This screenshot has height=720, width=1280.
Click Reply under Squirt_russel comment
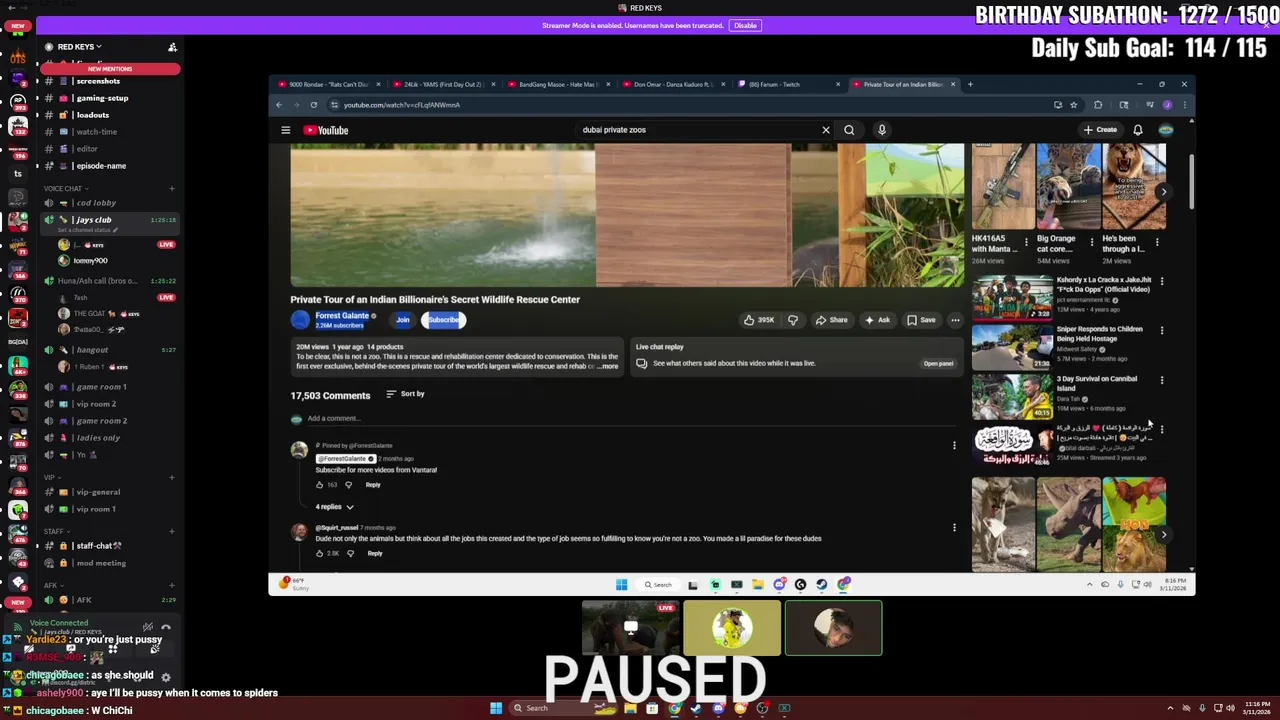tap(375, 553)
